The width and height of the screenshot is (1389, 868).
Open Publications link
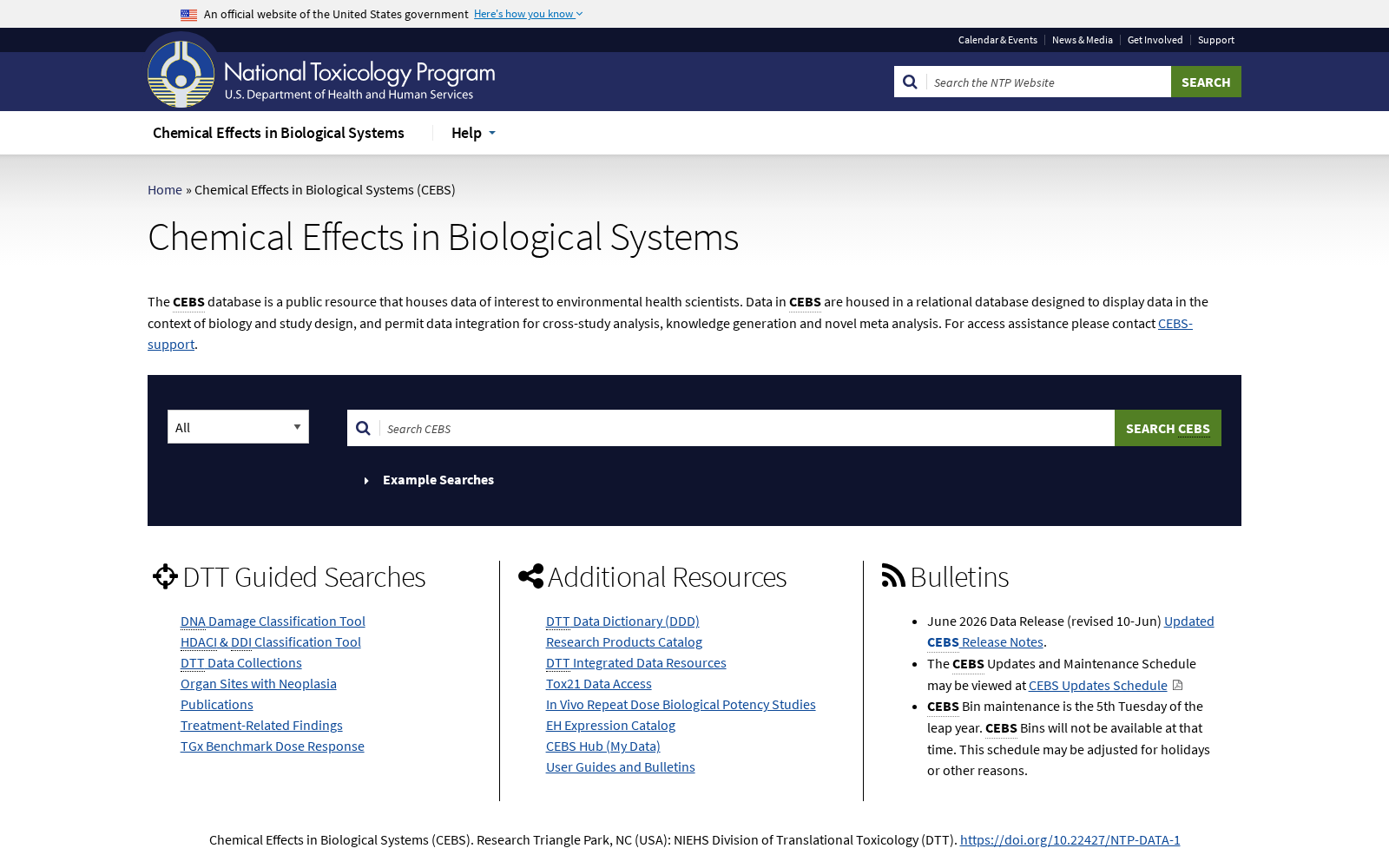217,704
